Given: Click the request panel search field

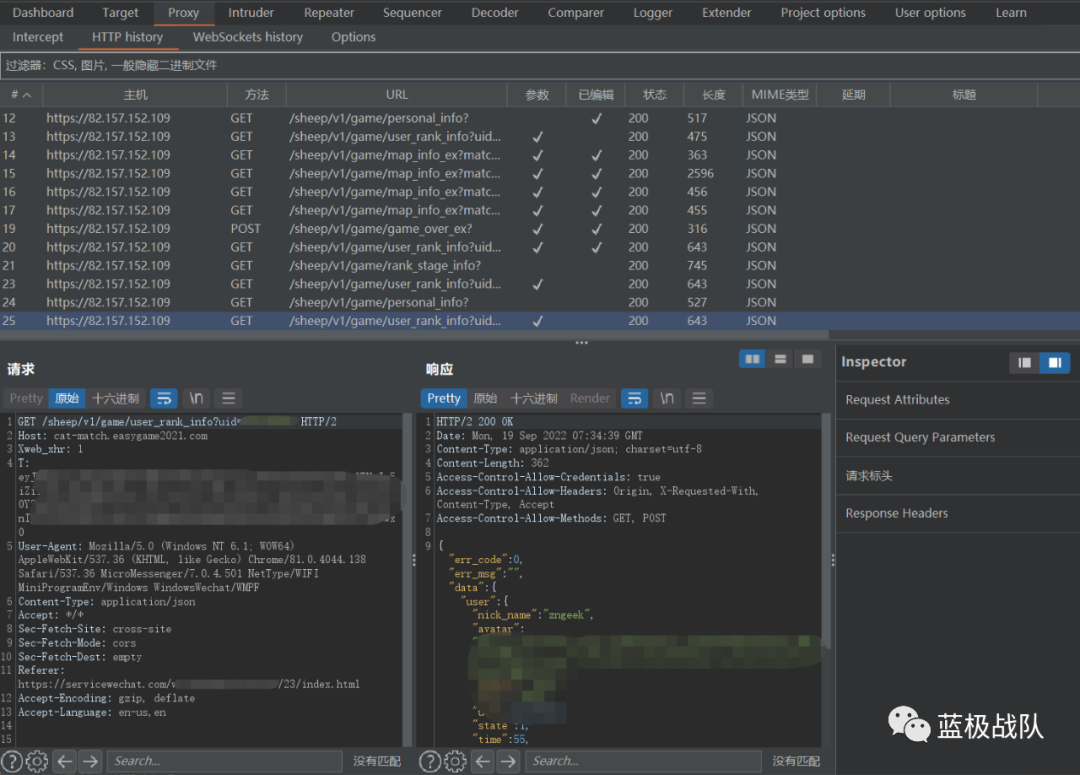Looking at the screenshot, I should tap(225, 761).
